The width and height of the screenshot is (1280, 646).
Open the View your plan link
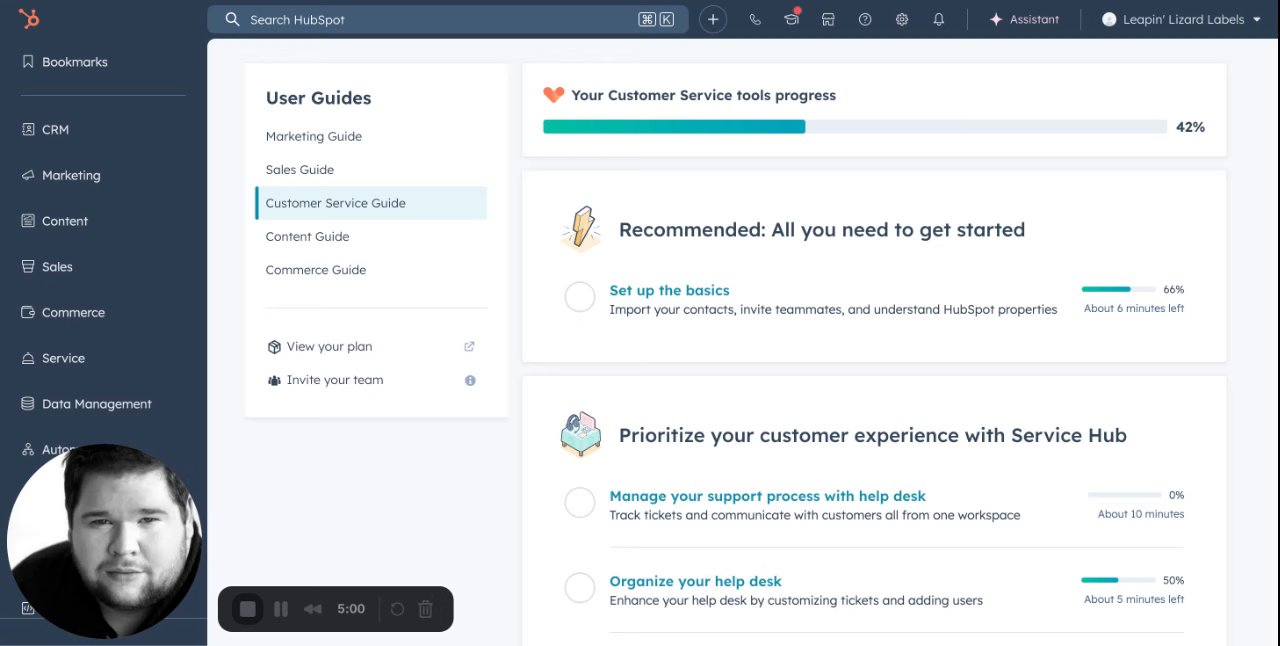click(329, 346)
